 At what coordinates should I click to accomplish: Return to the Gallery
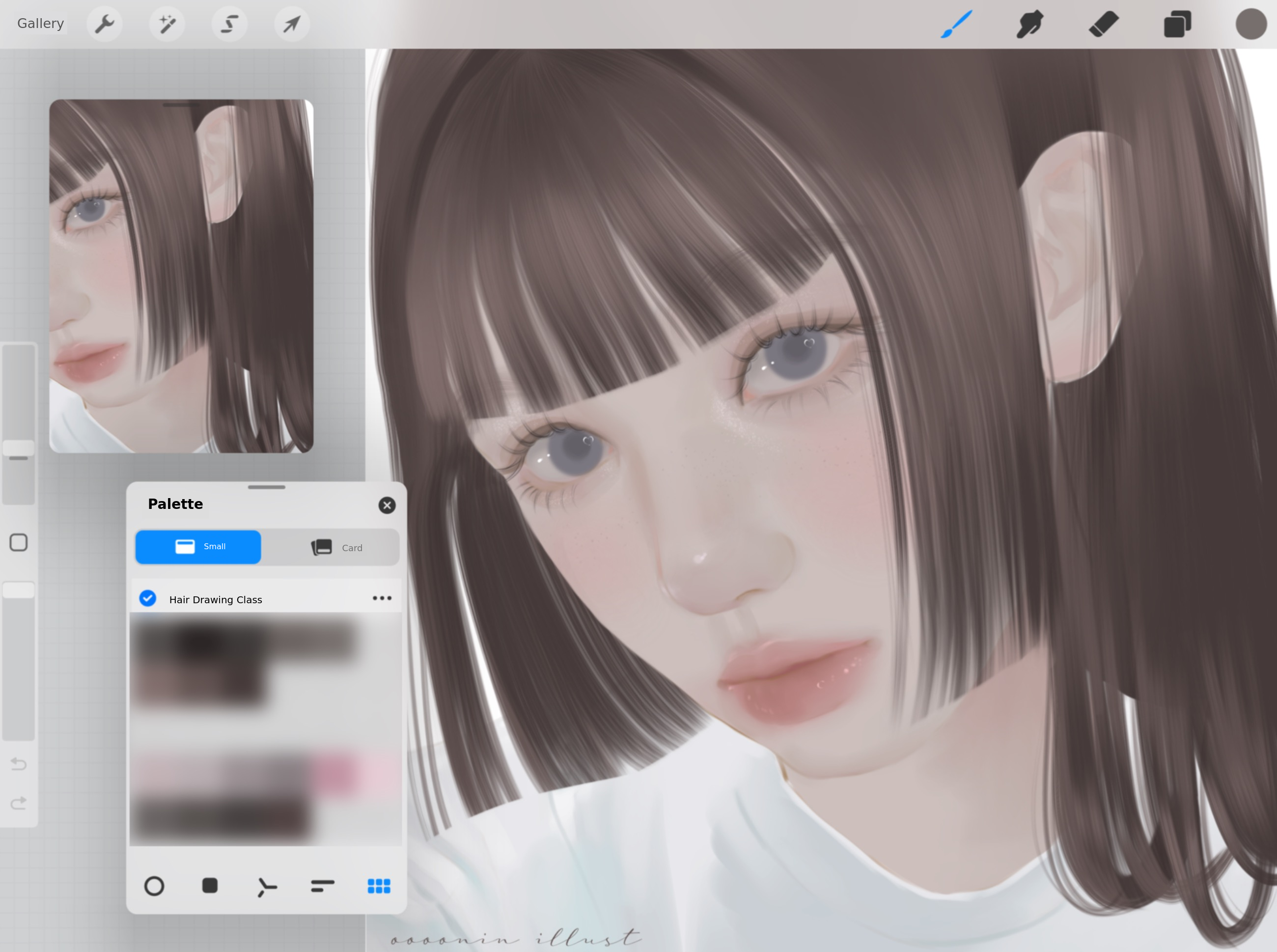pyautogui.click(x=40, y=24)
